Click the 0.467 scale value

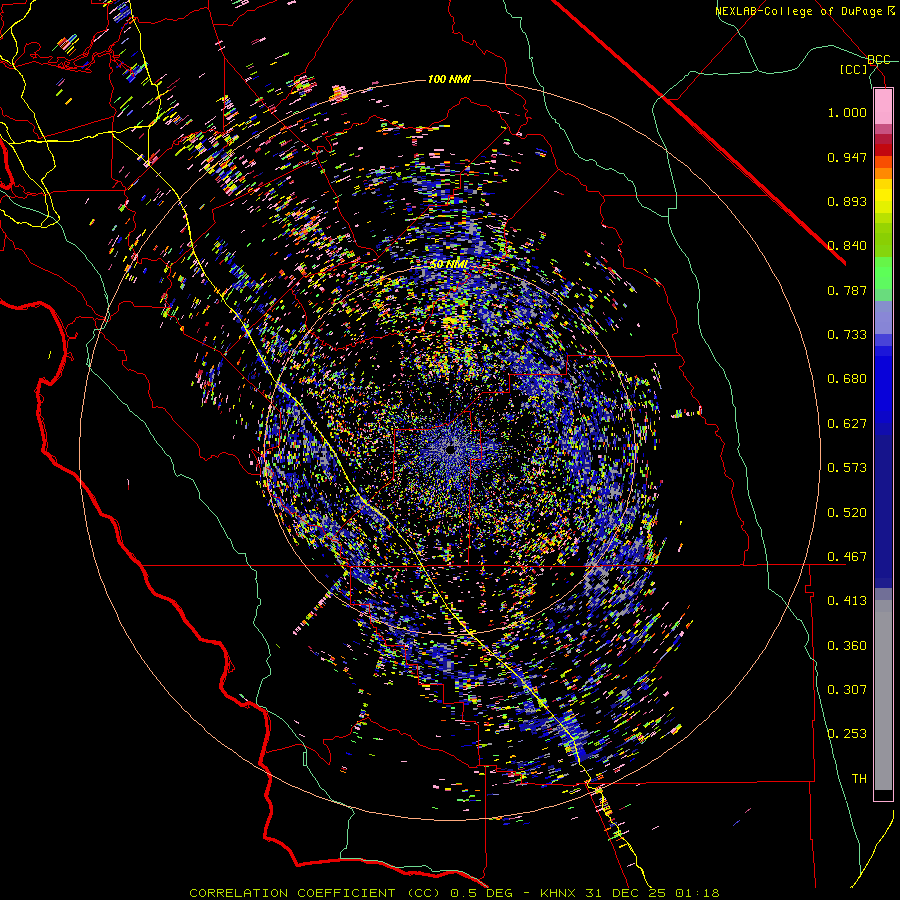coord(847,557)
